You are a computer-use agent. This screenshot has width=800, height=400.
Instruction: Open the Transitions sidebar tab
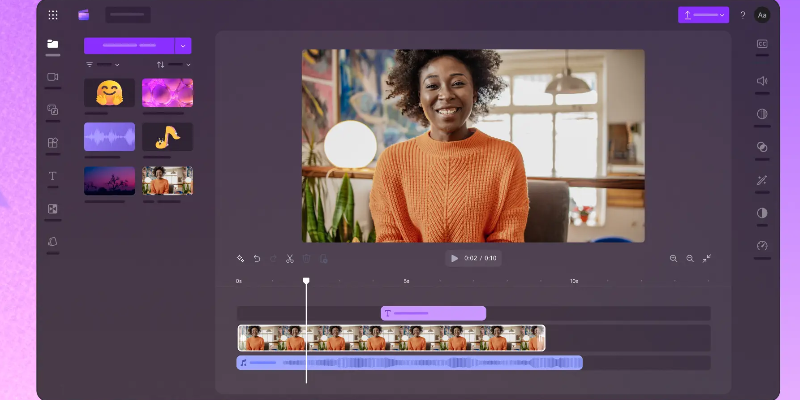53,209
